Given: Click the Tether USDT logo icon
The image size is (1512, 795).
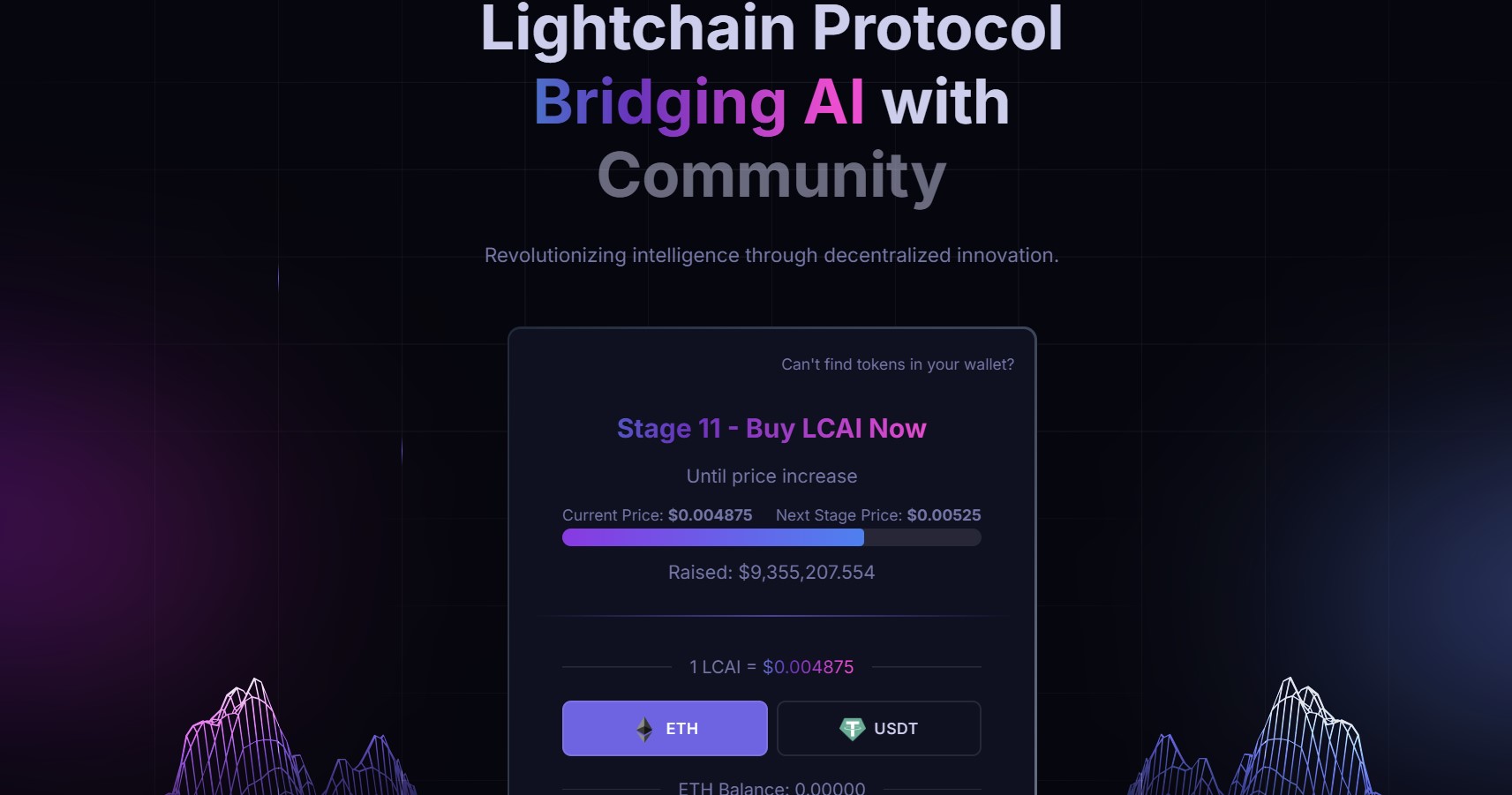Looking at the screenshot, I should pos(852,729).
